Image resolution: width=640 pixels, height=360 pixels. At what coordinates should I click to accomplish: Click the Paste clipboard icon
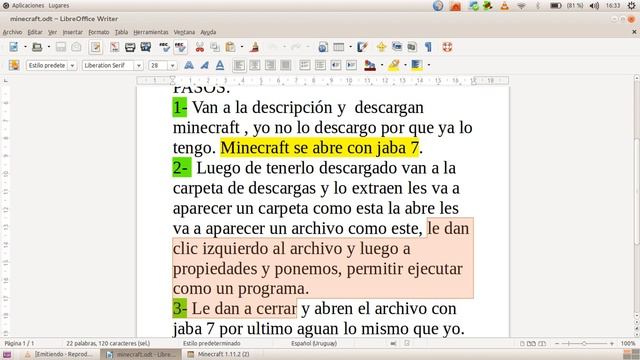pyautogui.click(x=231, y=47)
